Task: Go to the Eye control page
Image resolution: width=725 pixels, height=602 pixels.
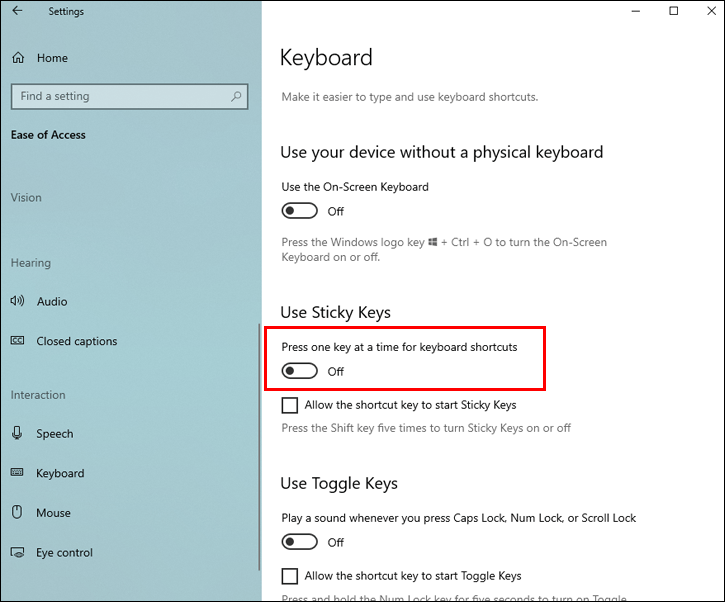Action: 64,552
